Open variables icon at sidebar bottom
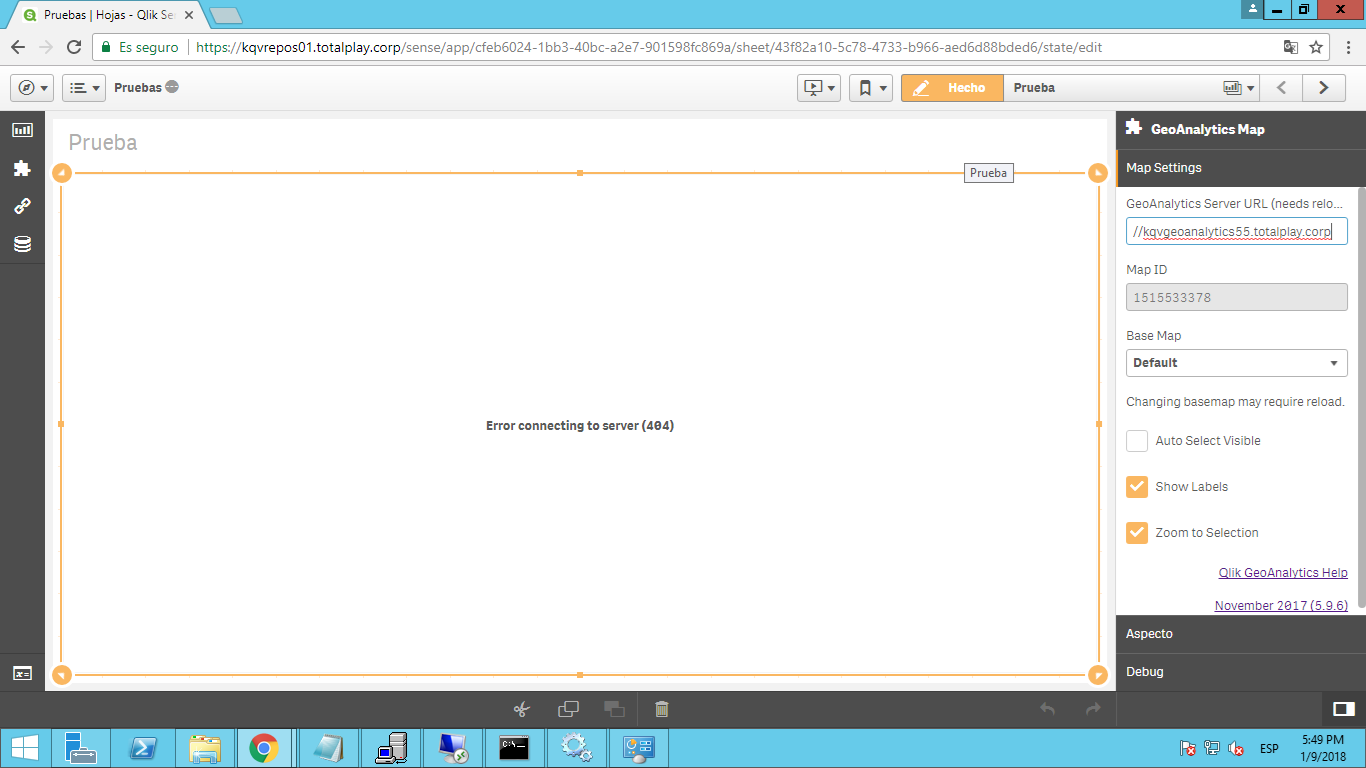 pyautogui.click(x=22, y=674)
